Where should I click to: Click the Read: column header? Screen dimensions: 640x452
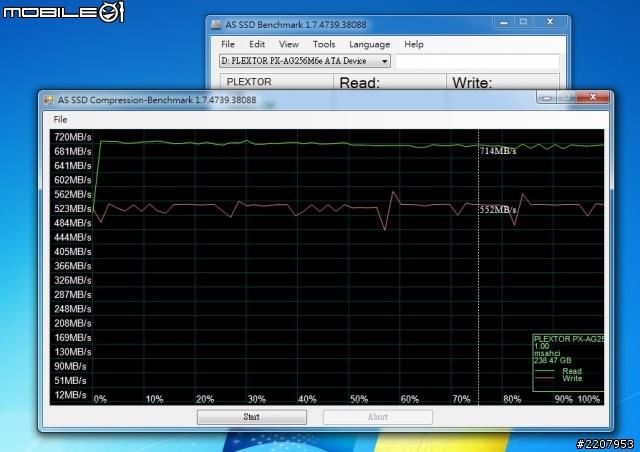point(360,83)
